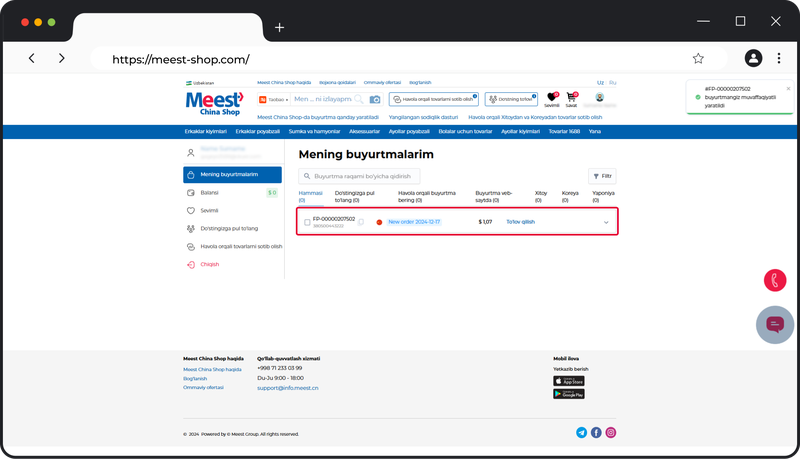This screenshot has width=800, height=459.
Task: Open the Filtr filter options
Action: point(602,175)
